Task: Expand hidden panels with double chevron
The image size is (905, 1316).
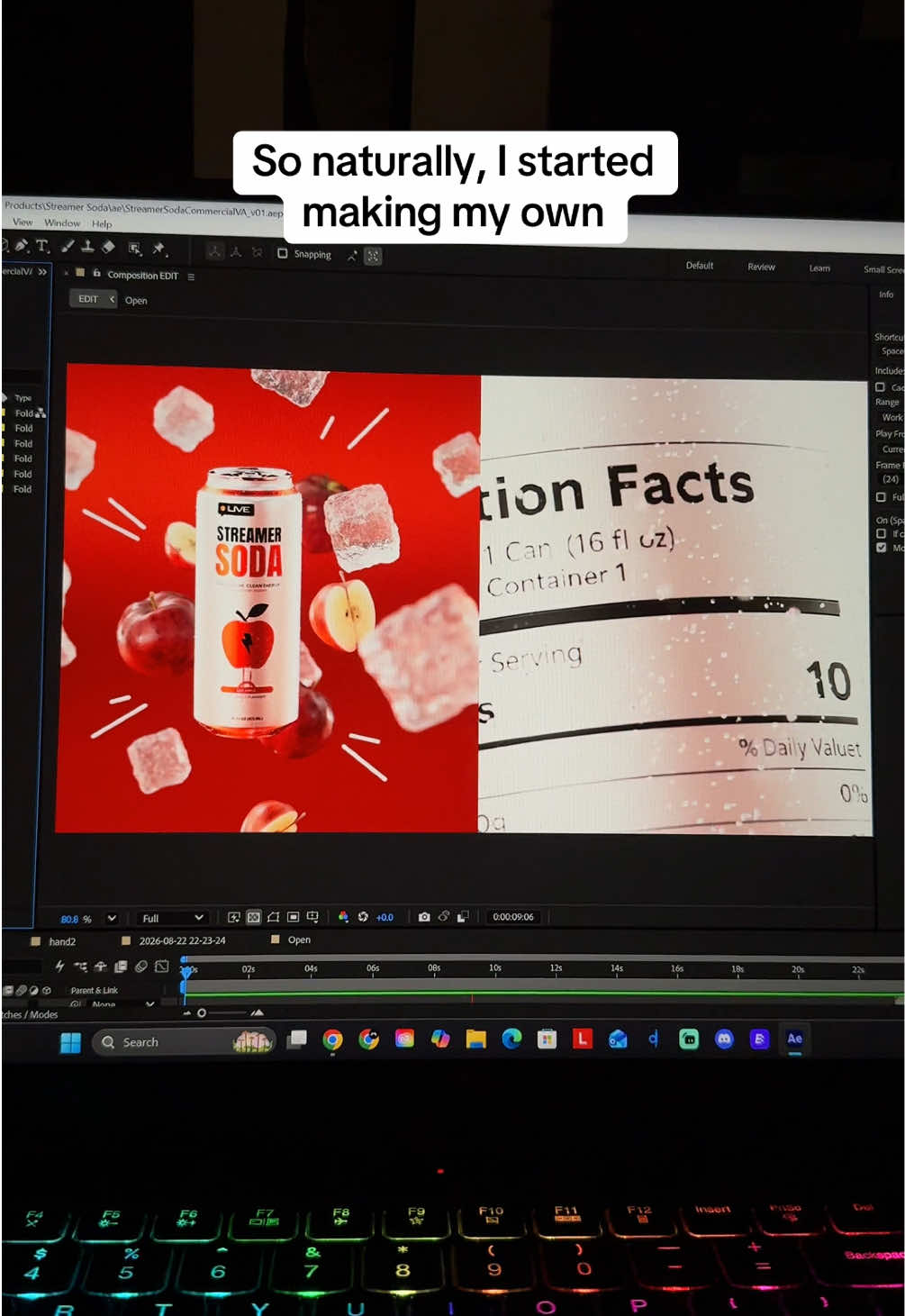Action: click(42, 271)
